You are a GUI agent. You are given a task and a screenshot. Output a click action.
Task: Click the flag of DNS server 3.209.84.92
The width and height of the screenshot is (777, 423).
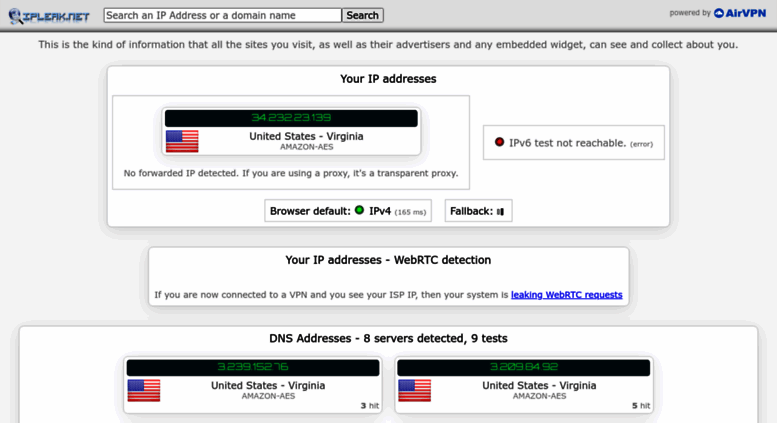[x=415, y=390]
